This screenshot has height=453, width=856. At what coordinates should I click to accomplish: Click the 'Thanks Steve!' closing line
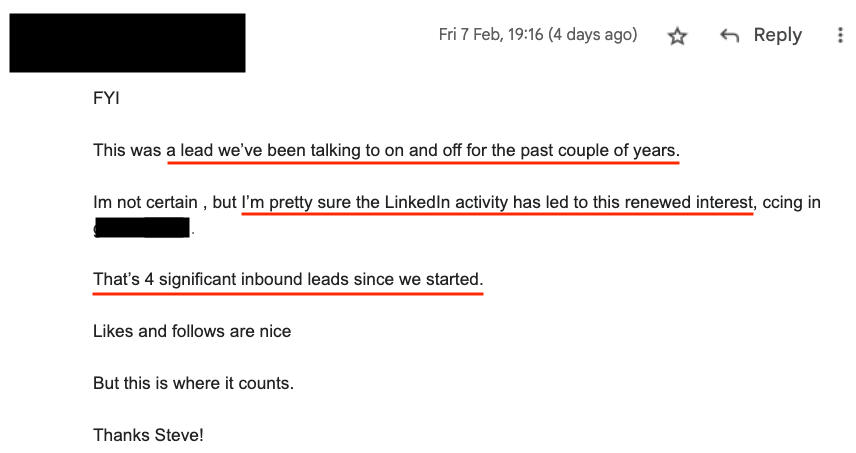148,435
